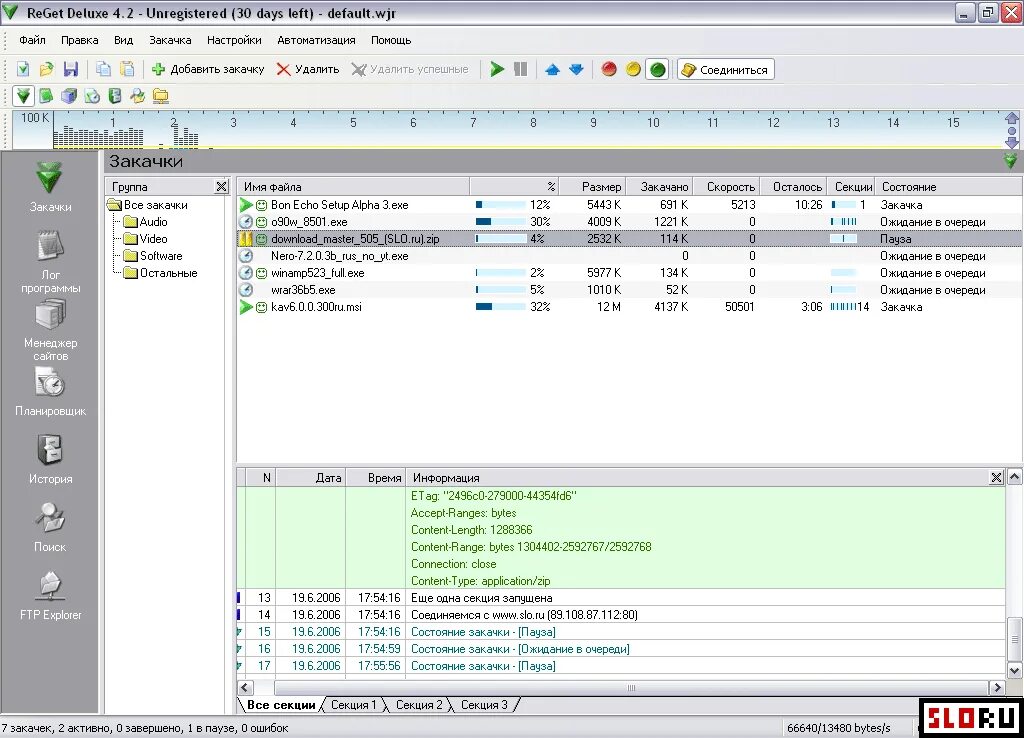Click Удалить in the toolbar
1024x738 pixels.
coord(308,69)
